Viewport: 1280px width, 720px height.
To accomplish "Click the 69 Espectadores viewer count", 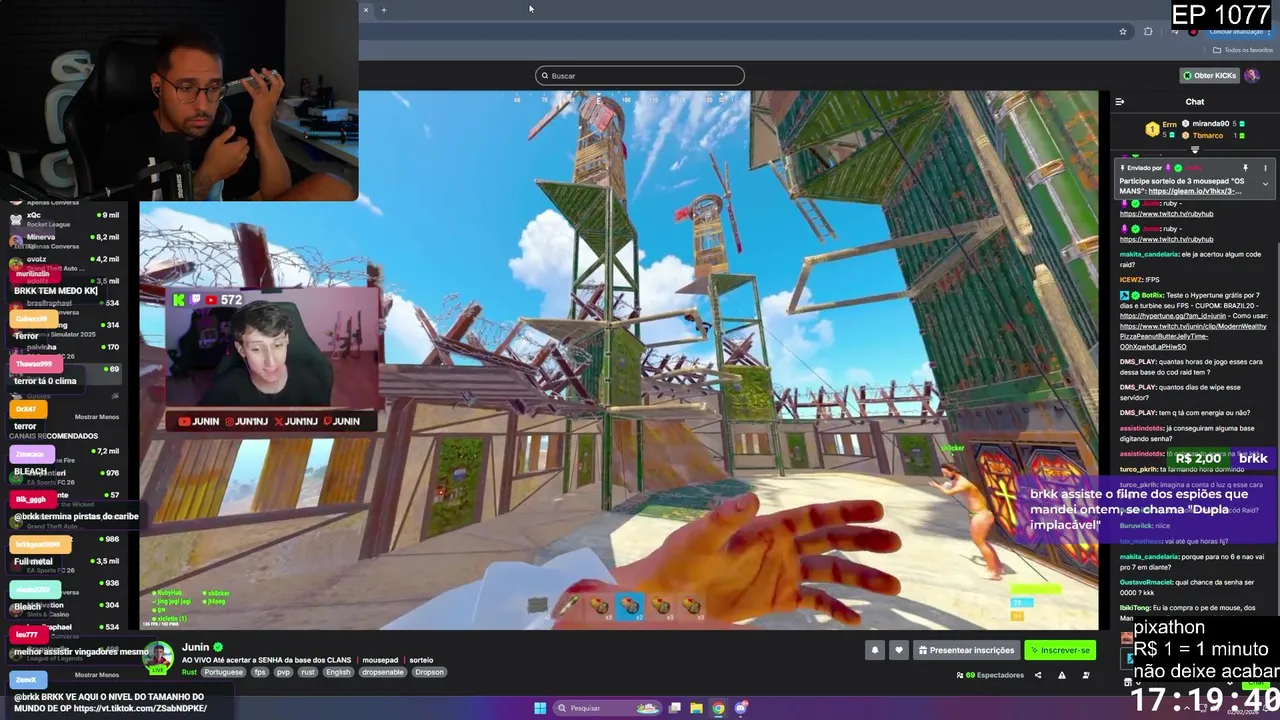I will tap(990, 675).
